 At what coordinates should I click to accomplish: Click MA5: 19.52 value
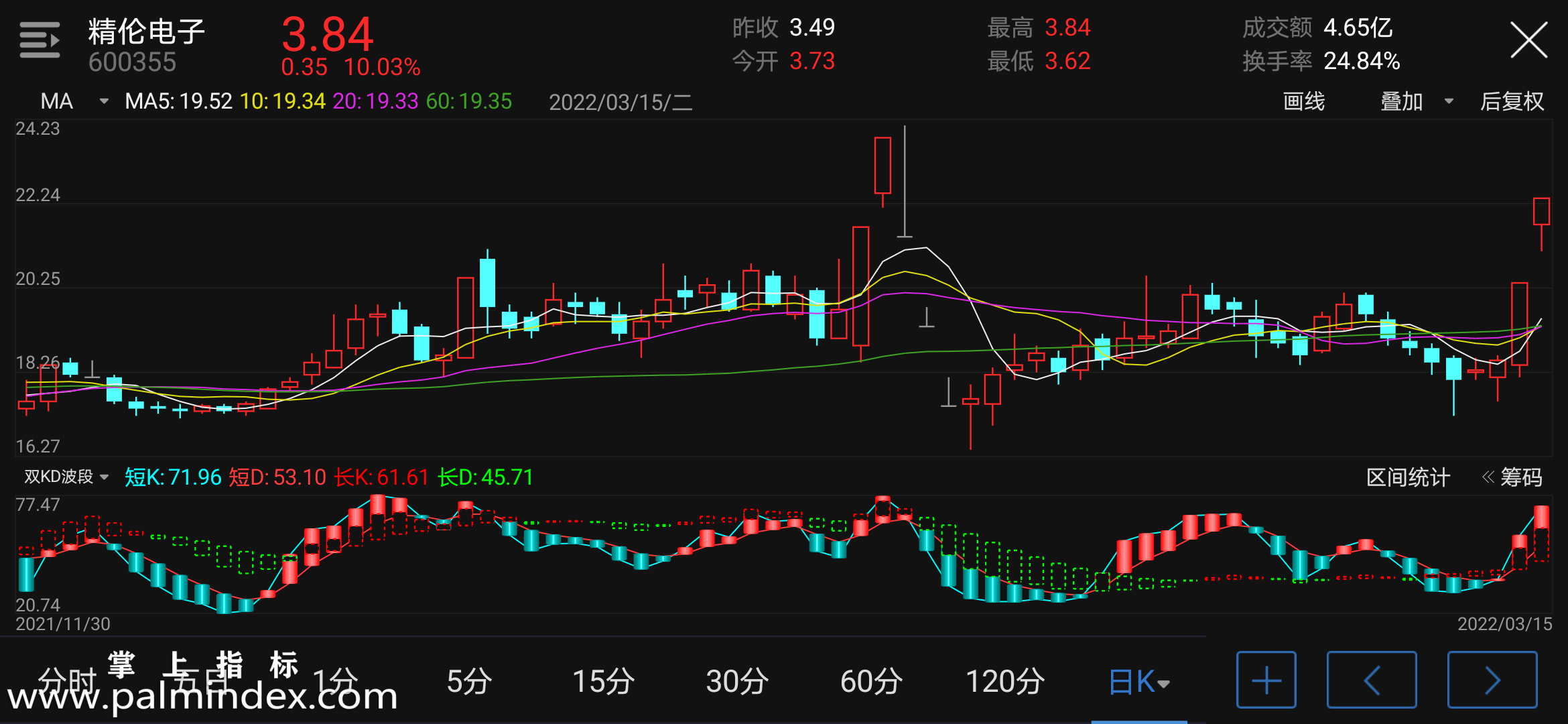(x=178, y=101)
